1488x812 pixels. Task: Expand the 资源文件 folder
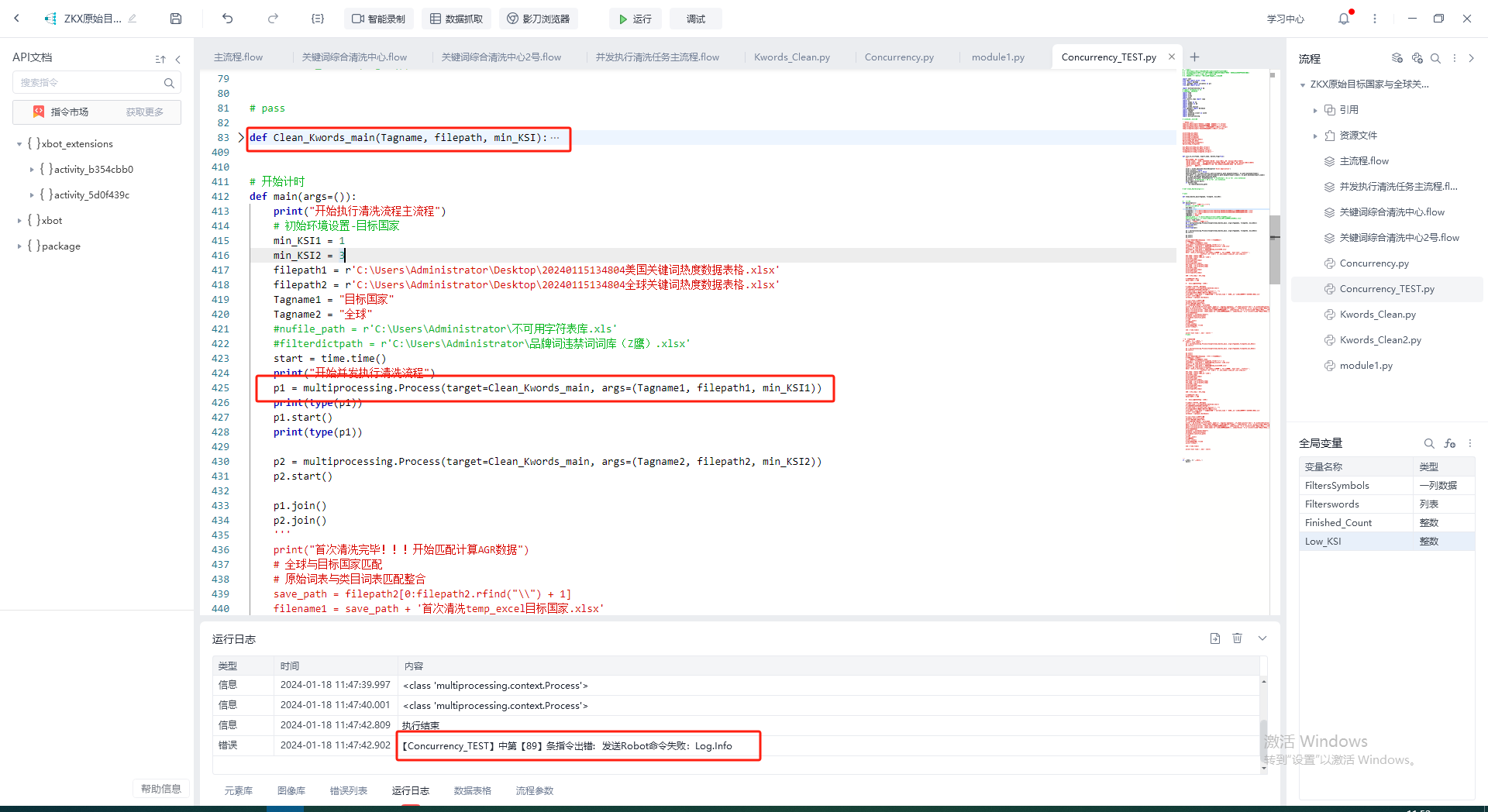(1315, 136)
